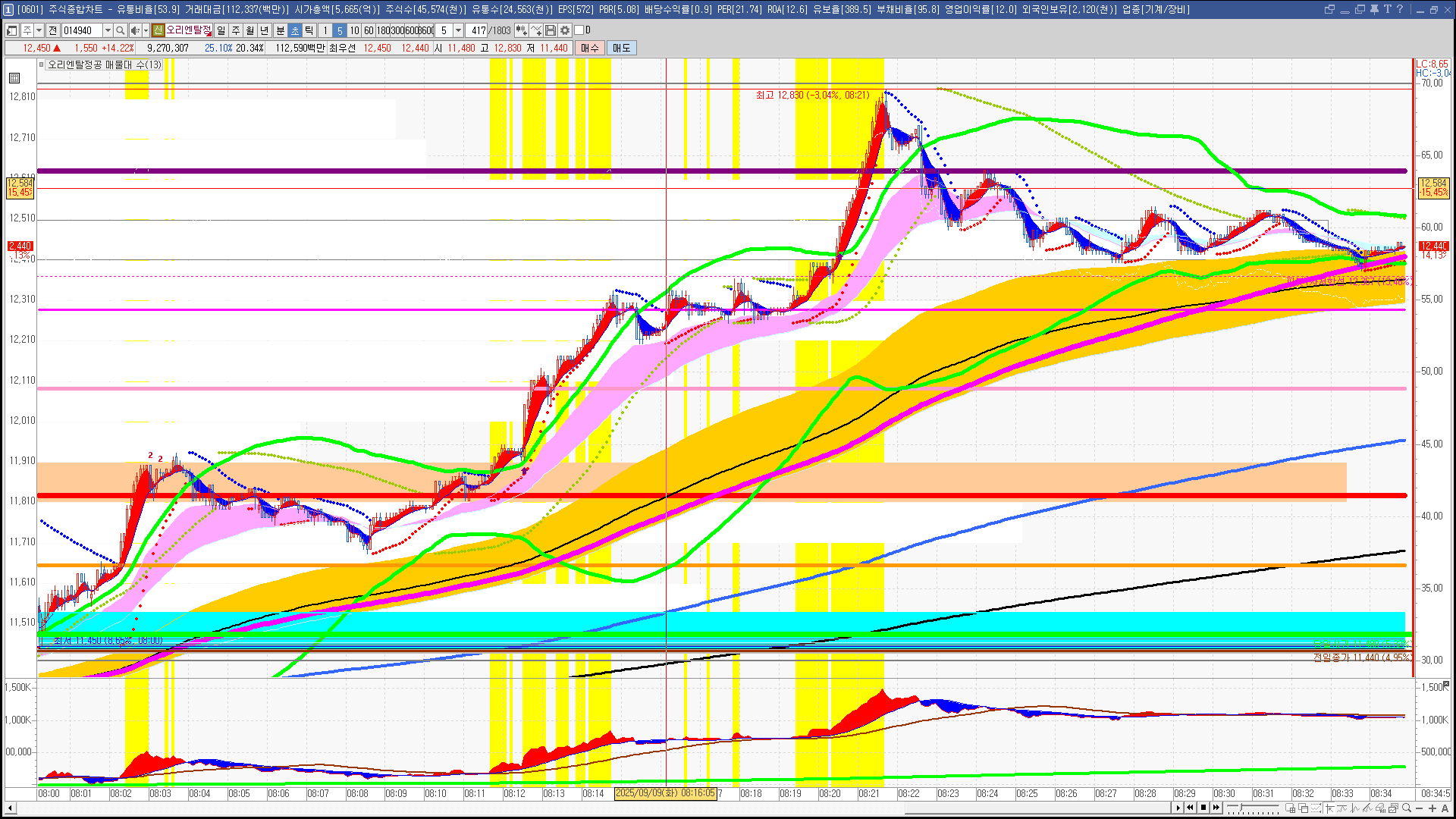Click the plus zoom-in icon at bottom
This screenshot has width=1456, height=819.
pyautogui.click(x=1432, y=808)
